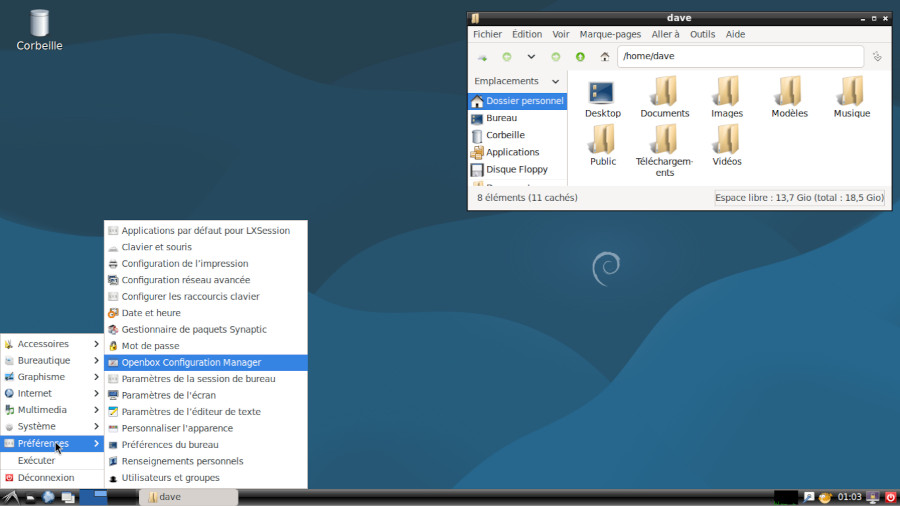Open the Public folder
Screen dimensions: 900x506
coord(603,146)
